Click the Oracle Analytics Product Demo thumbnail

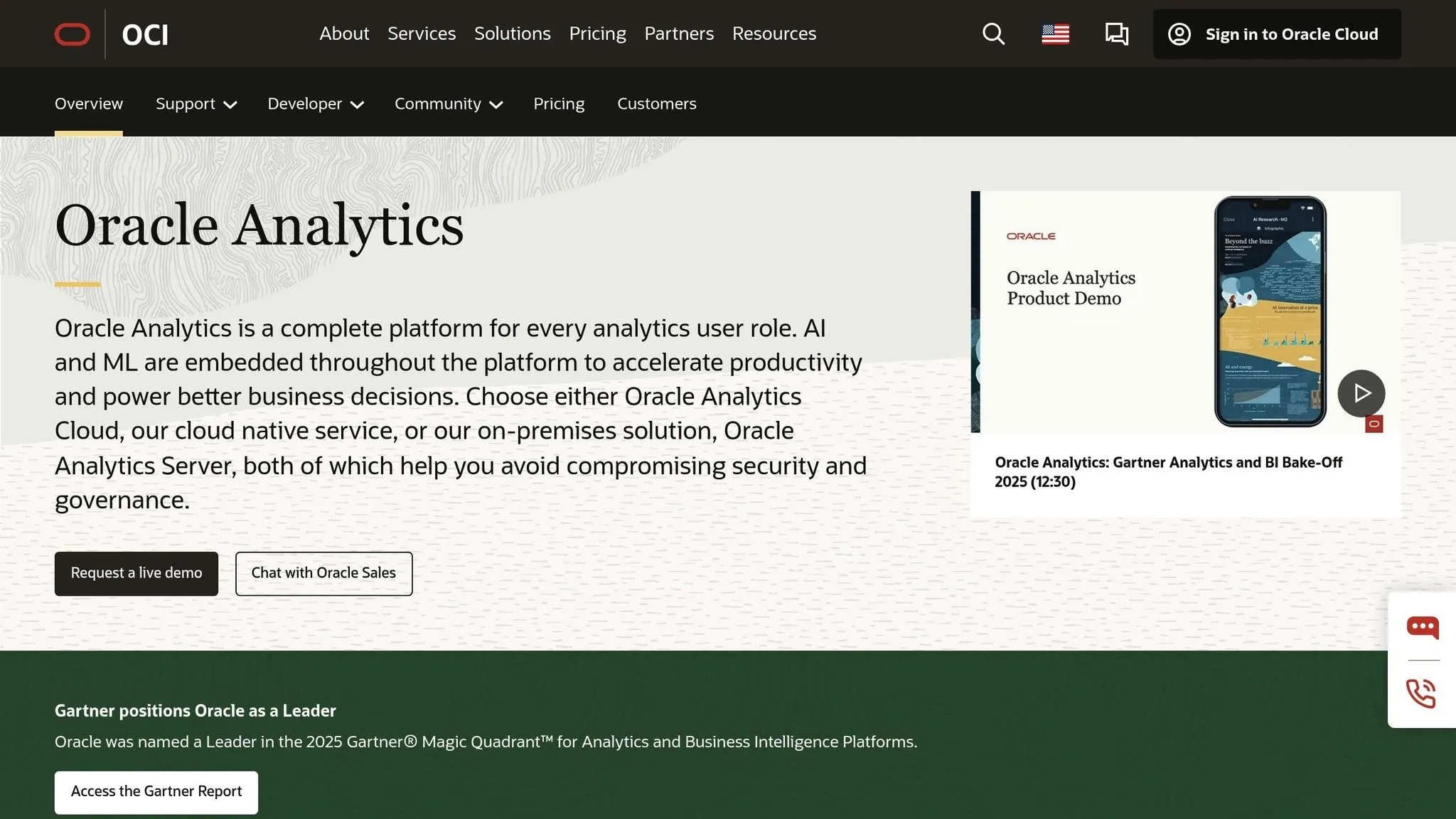point(1186,311)
